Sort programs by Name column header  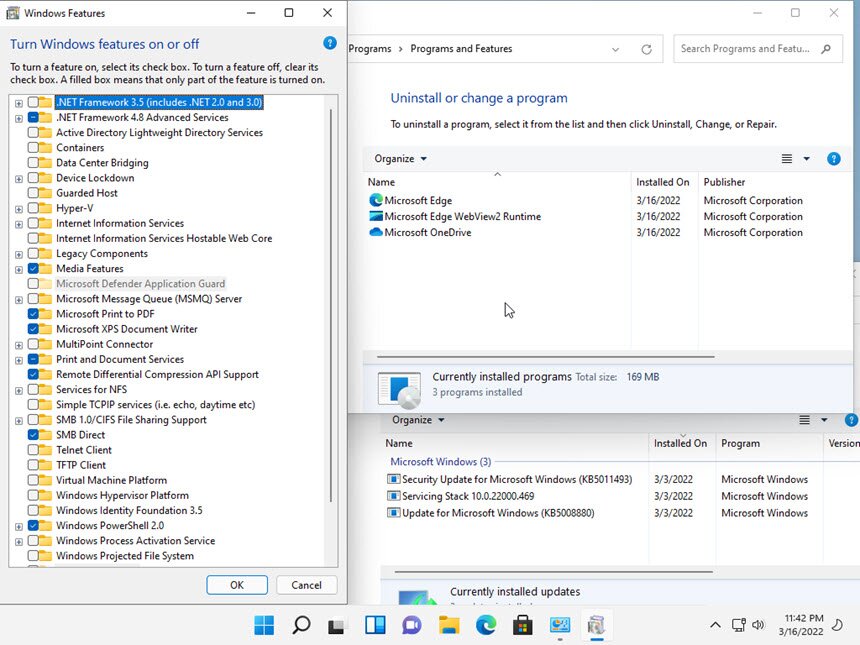tap(381, 182)
